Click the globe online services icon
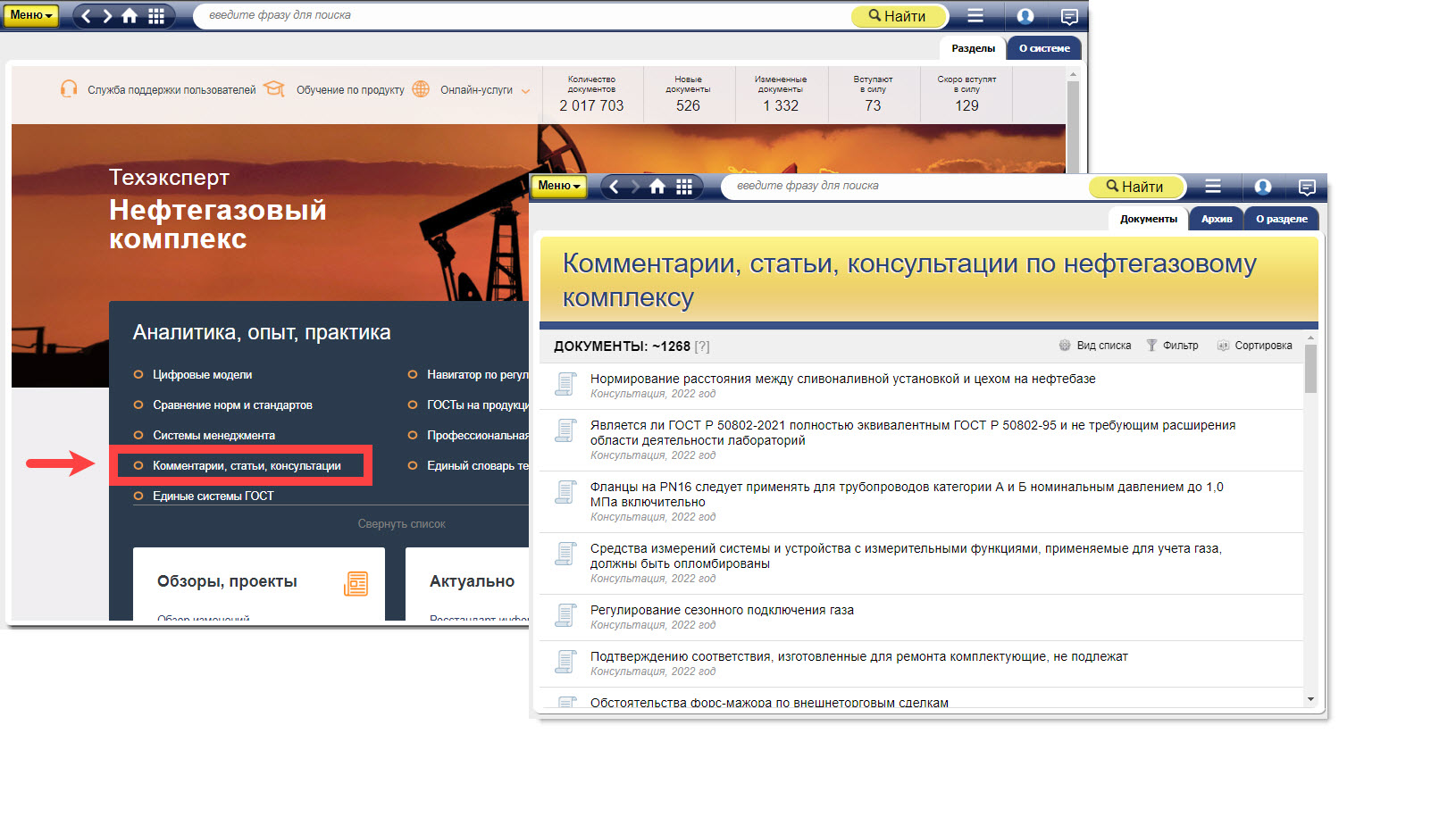Viewport: 1456px width, 826px height. [421, 88]
